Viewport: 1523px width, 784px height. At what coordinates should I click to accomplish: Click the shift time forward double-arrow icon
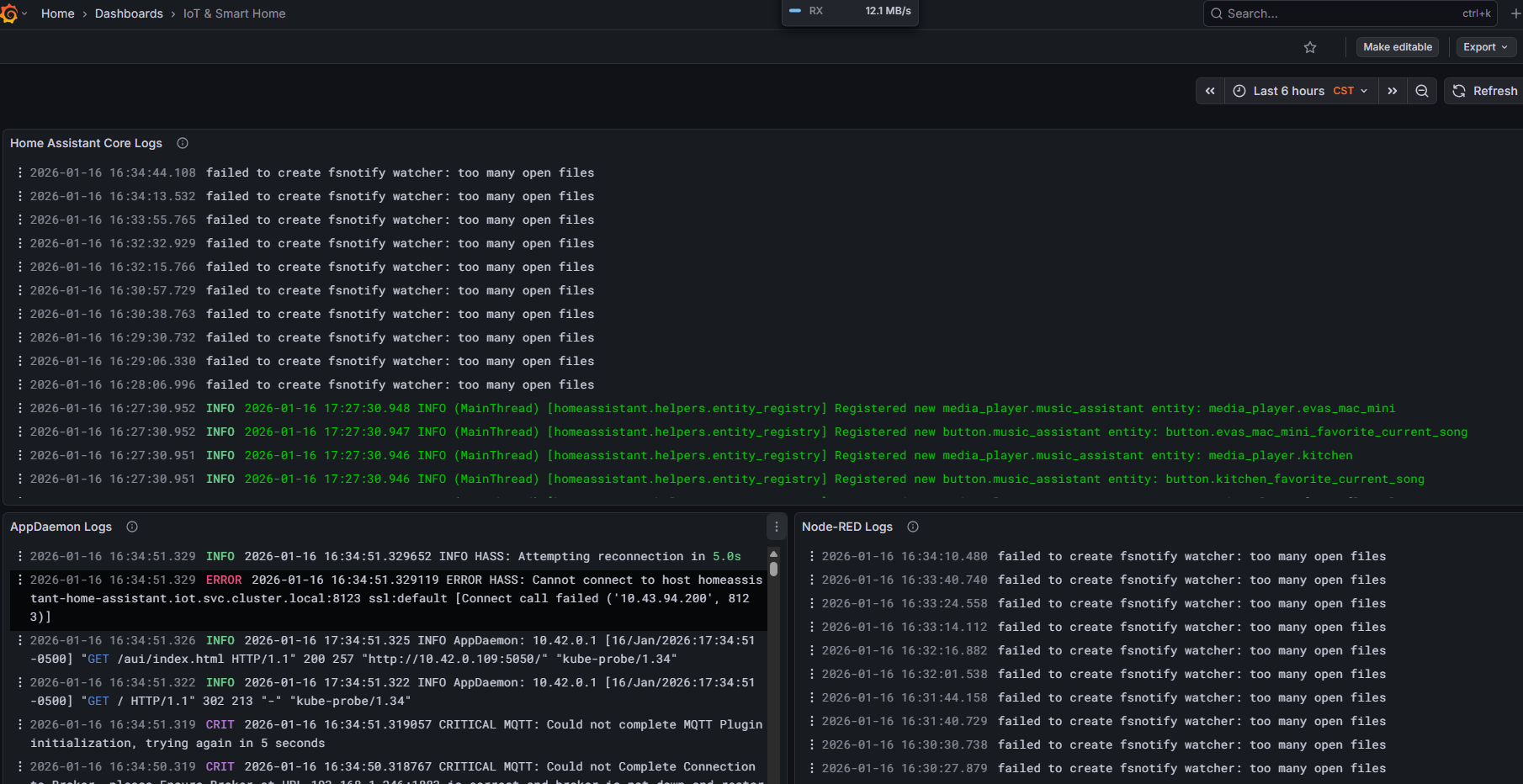1393,90
